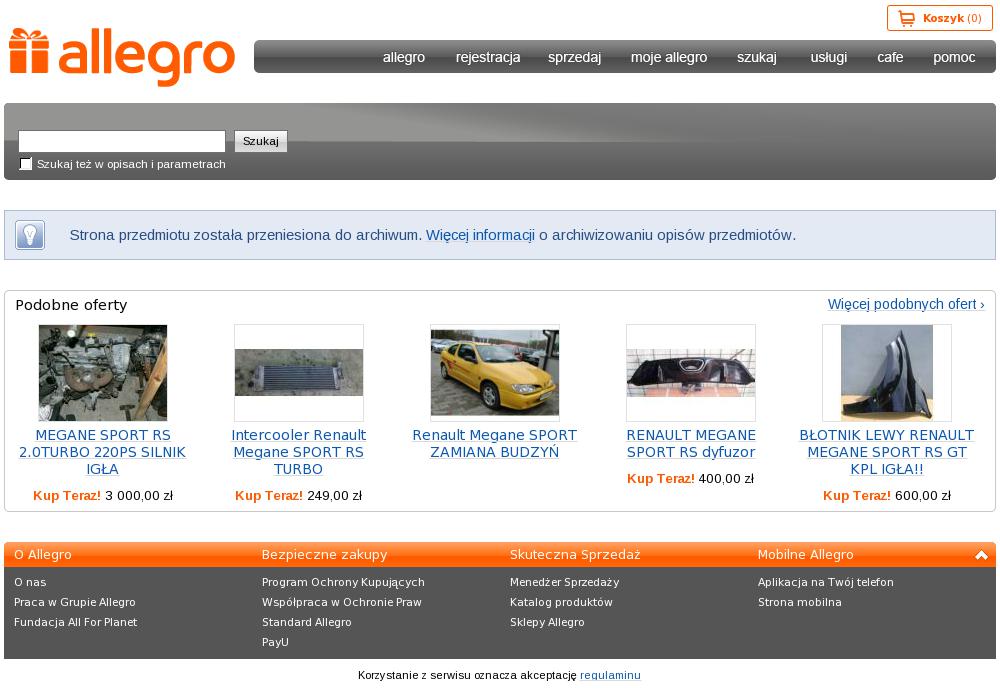Click the Szukaj search button
The width and height of the screenshot is (1000, 695).
261,141
